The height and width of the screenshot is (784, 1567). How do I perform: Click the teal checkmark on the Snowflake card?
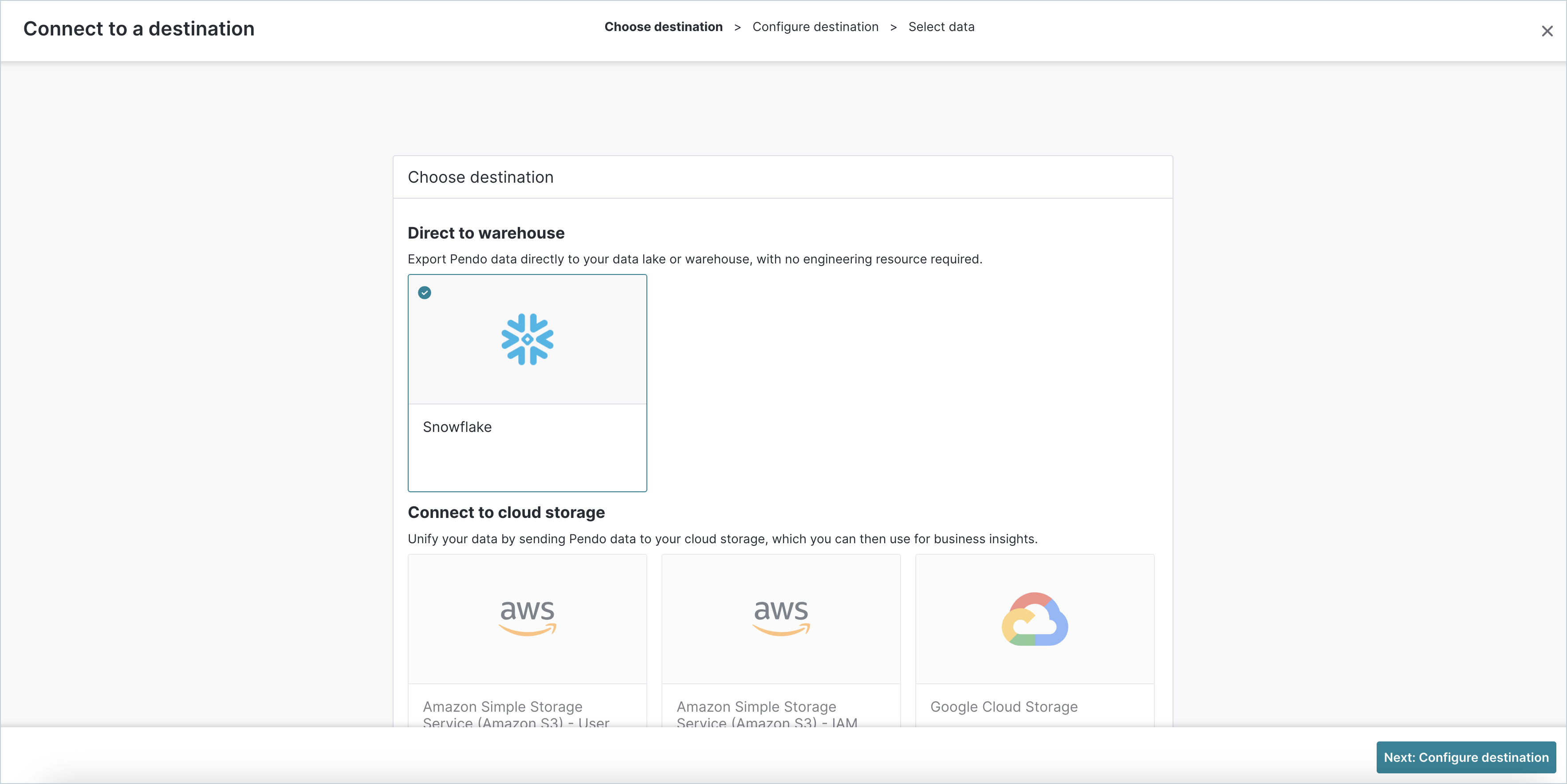coord(424,293)
